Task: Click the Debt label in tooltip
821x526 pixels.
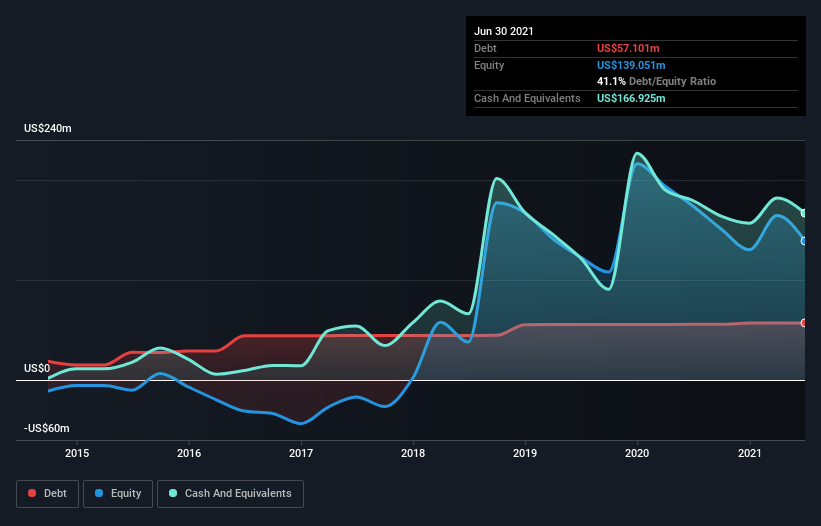Action: 485,48
